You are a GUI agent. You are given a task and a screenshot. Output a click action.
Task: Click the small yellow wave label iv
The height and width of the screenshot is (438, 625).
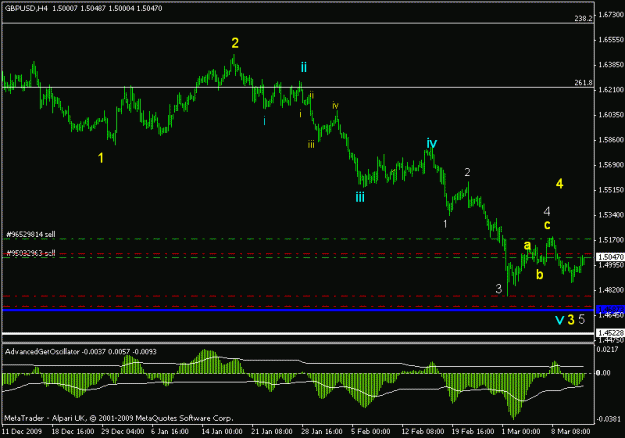pos(335,106)
